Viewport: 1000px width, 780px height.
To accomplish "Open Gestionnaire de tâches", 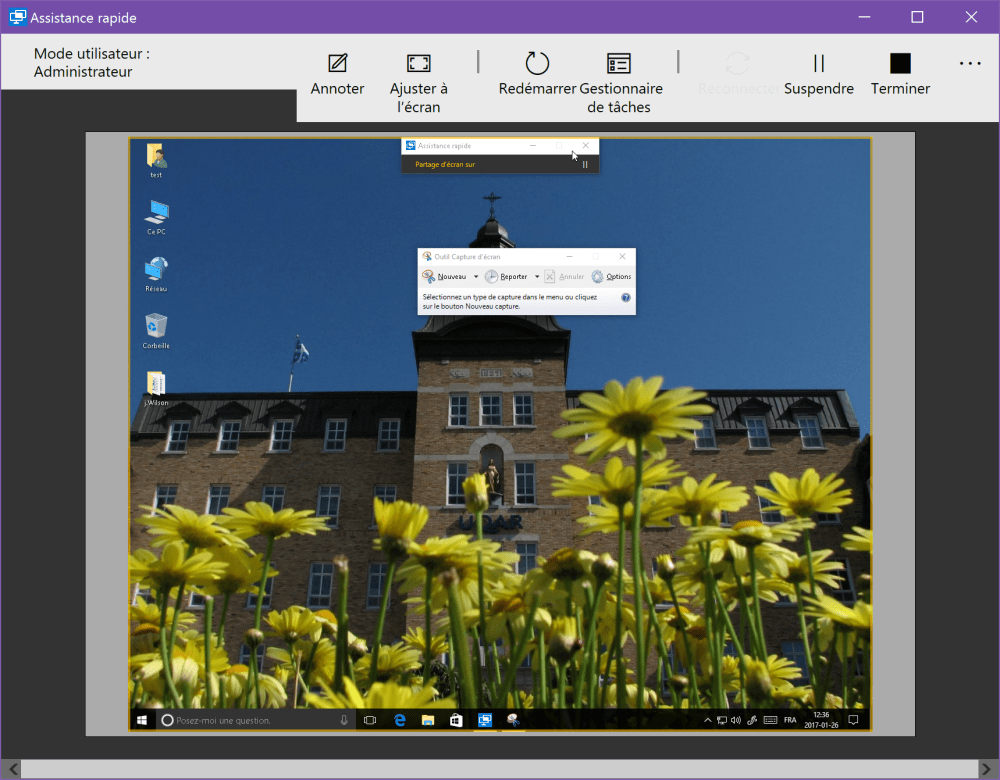I will click(619, 64).
